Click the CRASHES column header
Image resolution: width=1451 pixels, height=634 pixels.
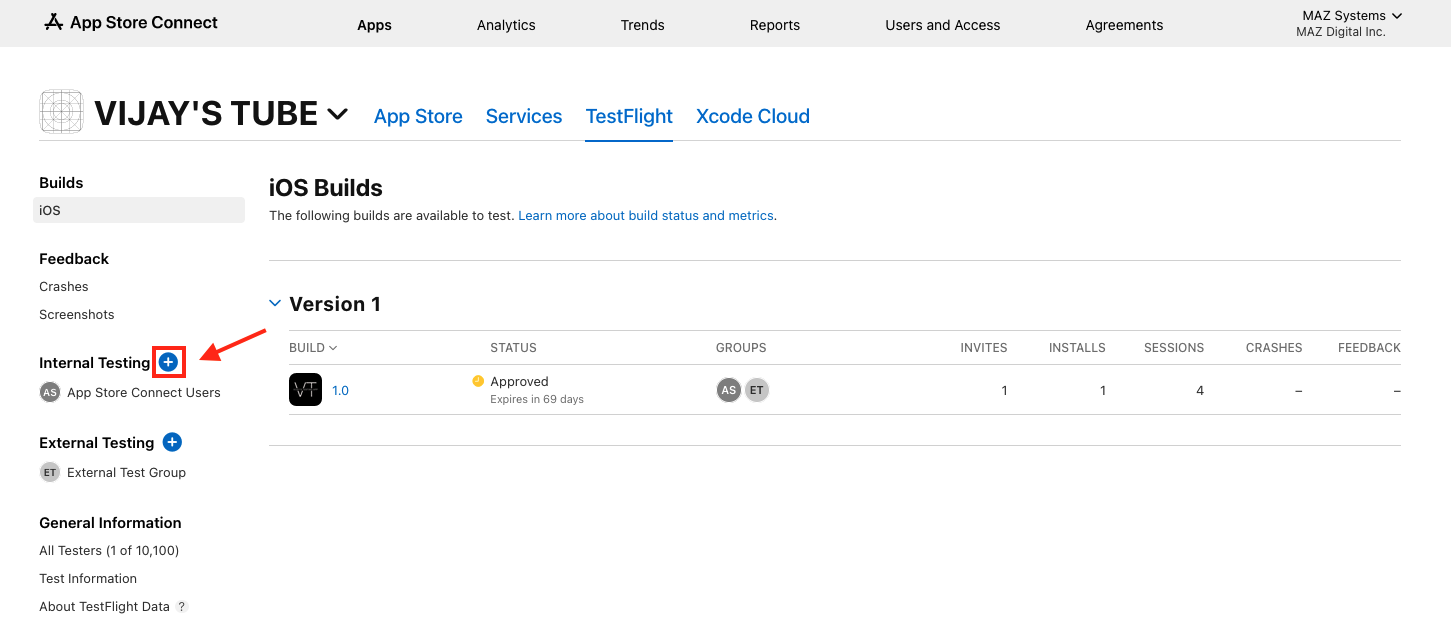(1274, 347)
